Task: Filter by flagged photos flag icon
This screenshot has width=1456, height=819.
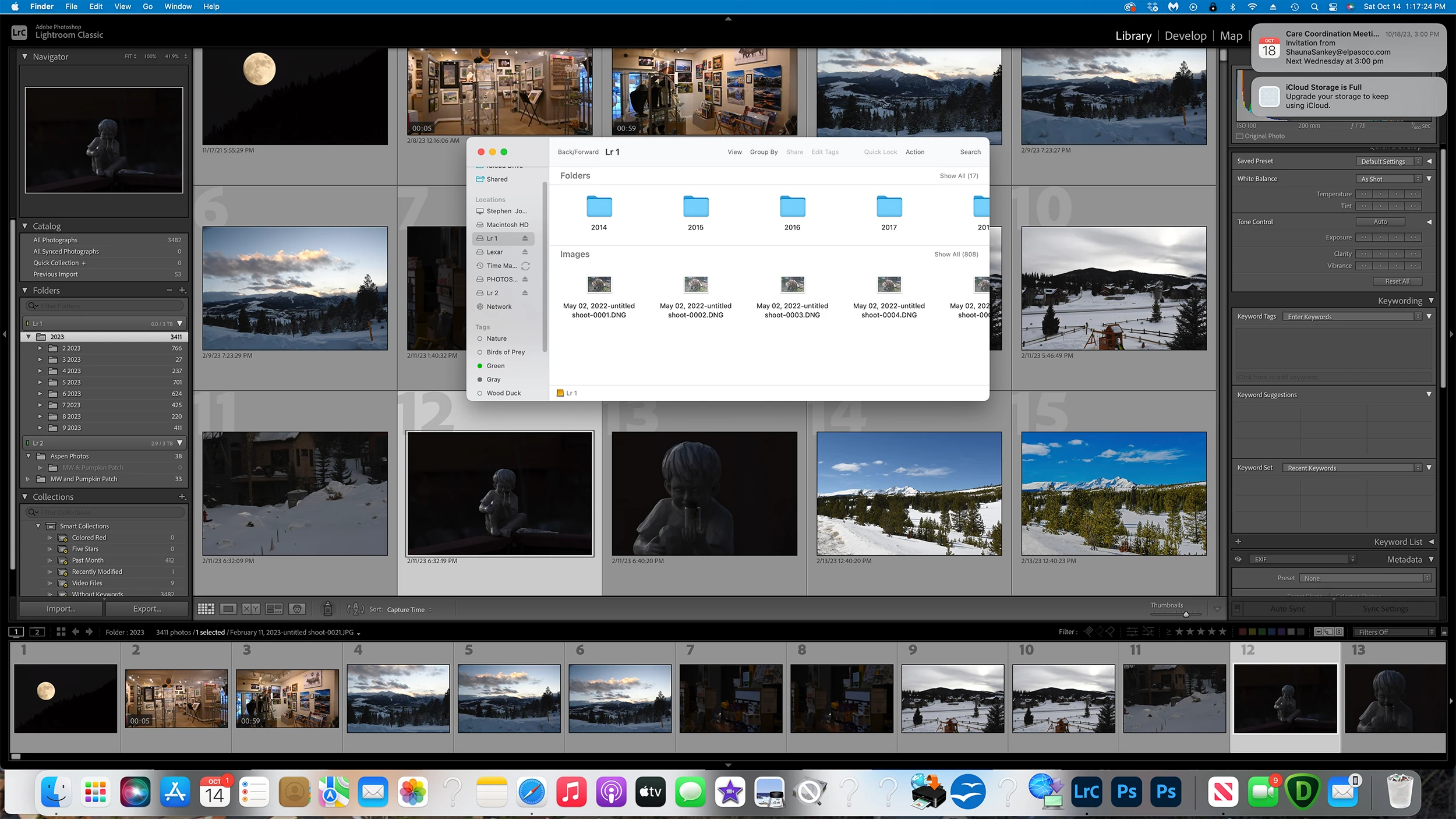Action: pyautogui.click(x=1089, y=631)
